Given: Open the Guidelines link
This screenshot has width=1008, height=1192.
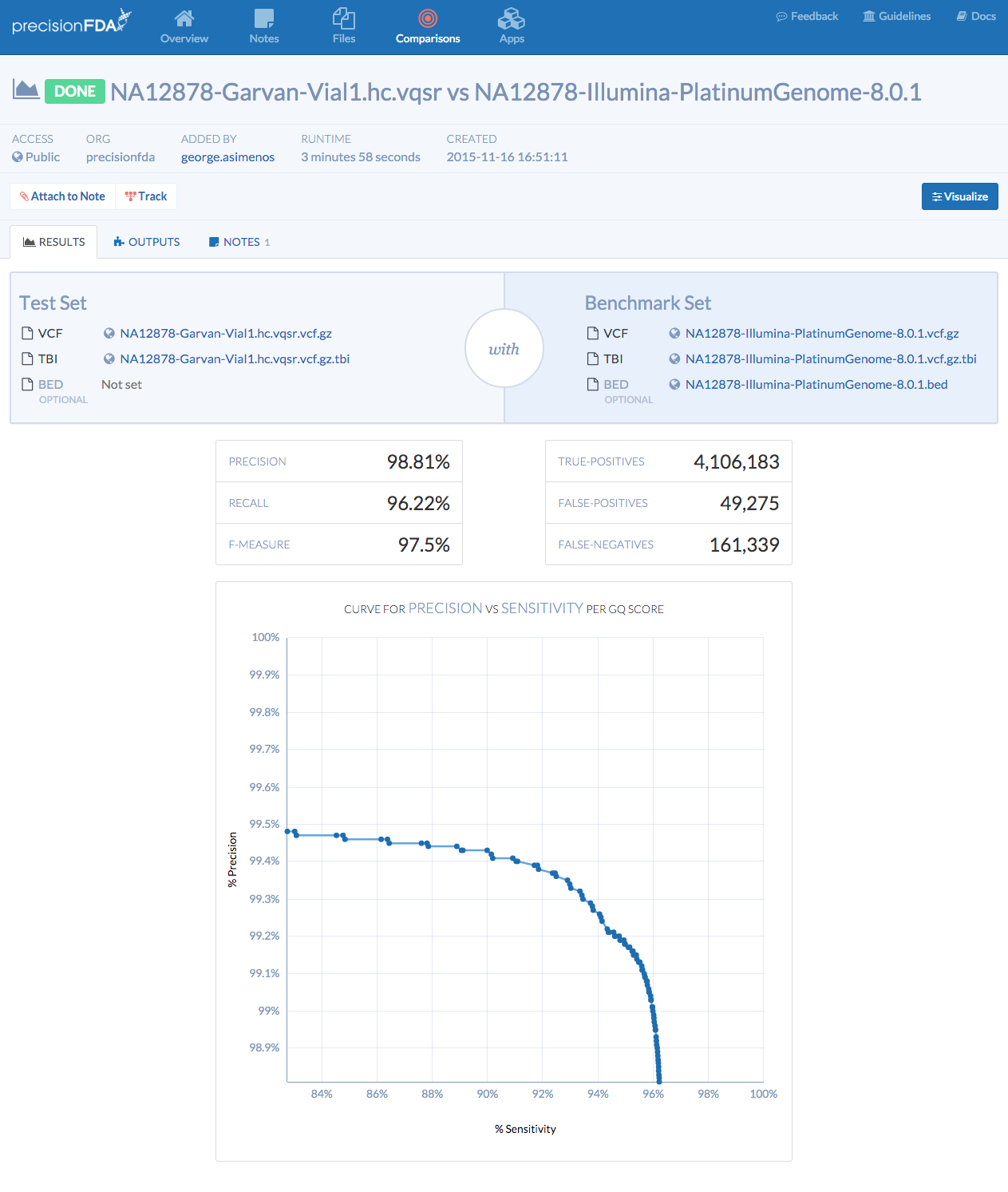Looking at the screenshot, I should (897, 16).
